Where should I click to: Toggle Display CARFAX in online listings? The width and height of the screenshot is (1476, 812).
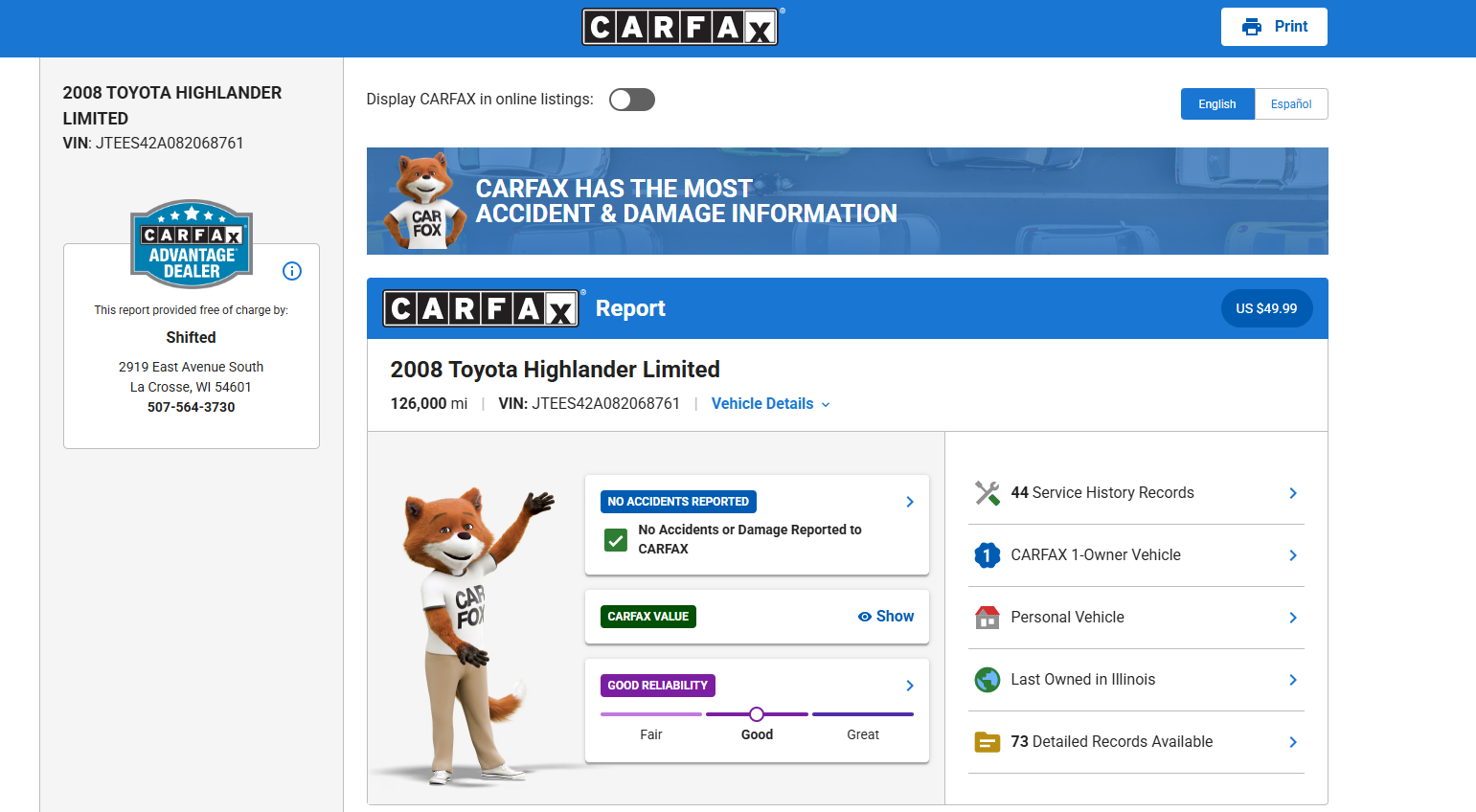click(632, 100)
